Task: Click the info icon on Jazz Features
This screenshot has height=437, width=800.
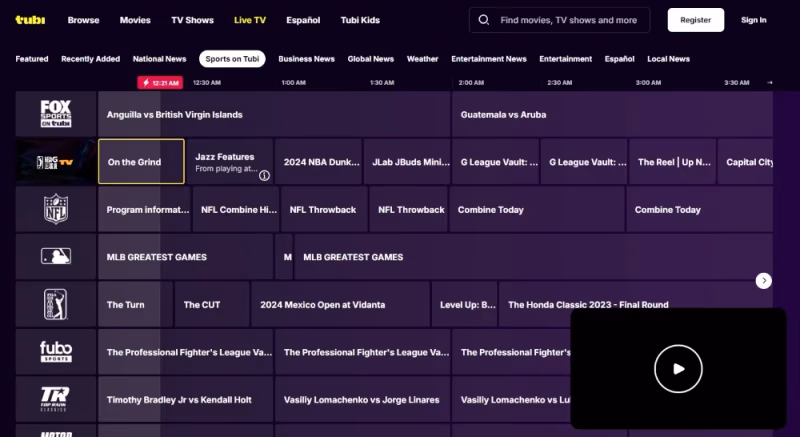Action: (x=264, y=175)
